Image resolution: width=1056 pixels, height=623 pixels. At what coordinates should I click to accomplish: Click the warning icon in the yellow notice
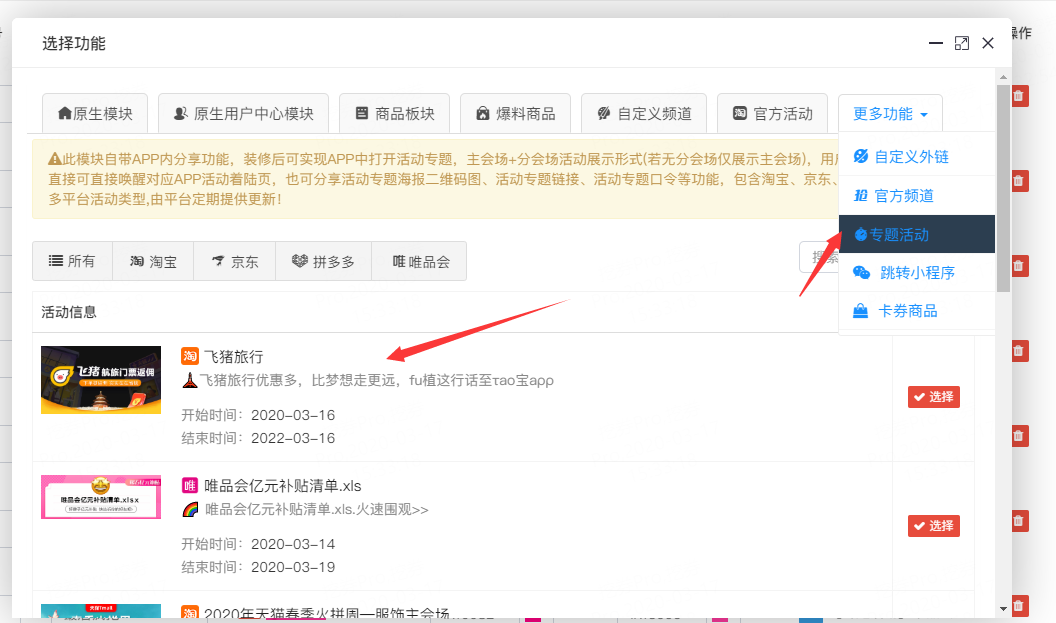55,159
